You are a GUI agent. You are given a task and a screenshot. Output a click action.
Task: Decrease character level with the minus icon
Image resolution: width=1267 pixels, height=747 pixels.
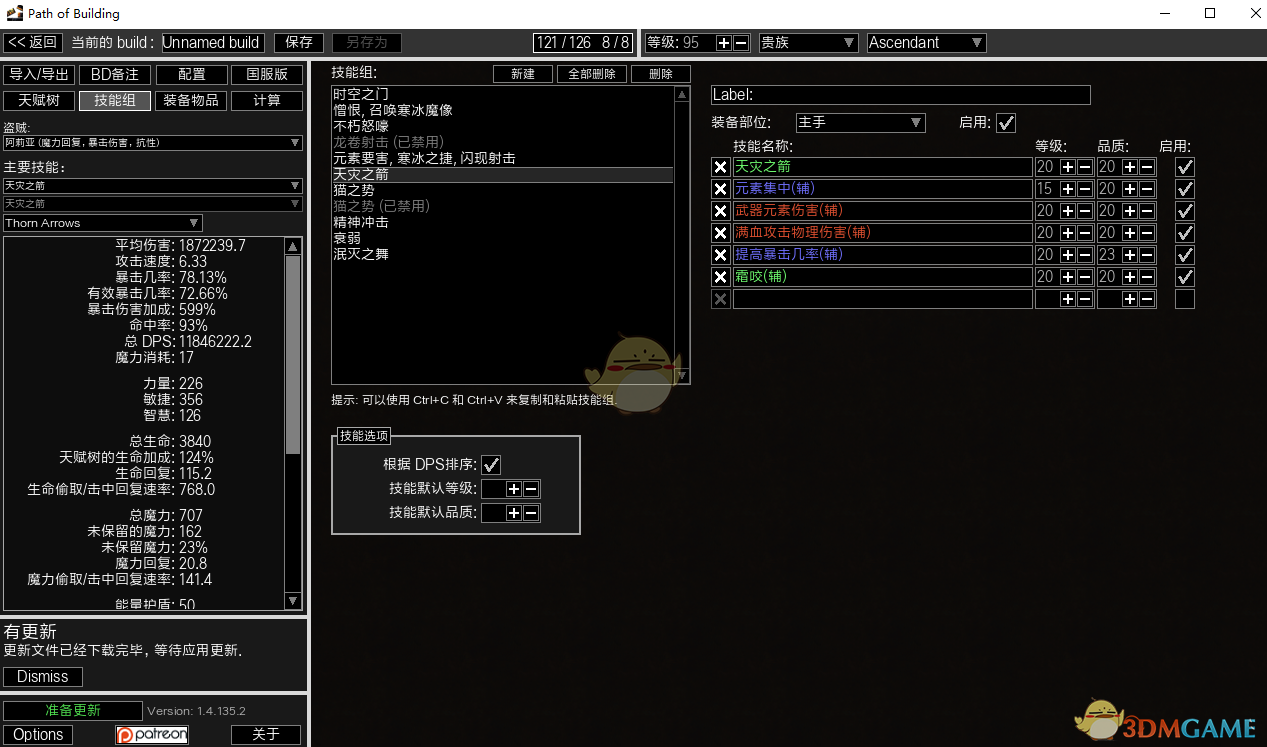(741, 43)
